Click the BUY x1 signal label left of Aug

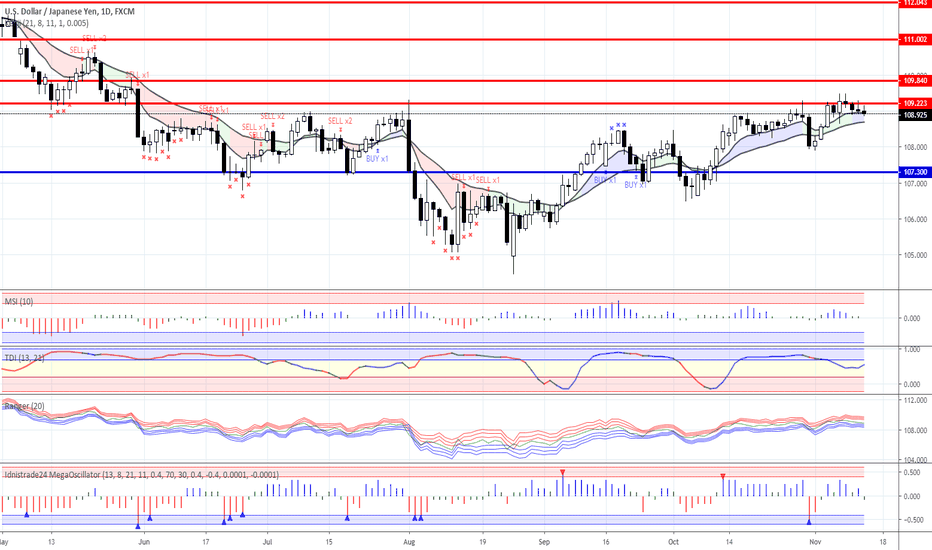[x=377, y=159]
